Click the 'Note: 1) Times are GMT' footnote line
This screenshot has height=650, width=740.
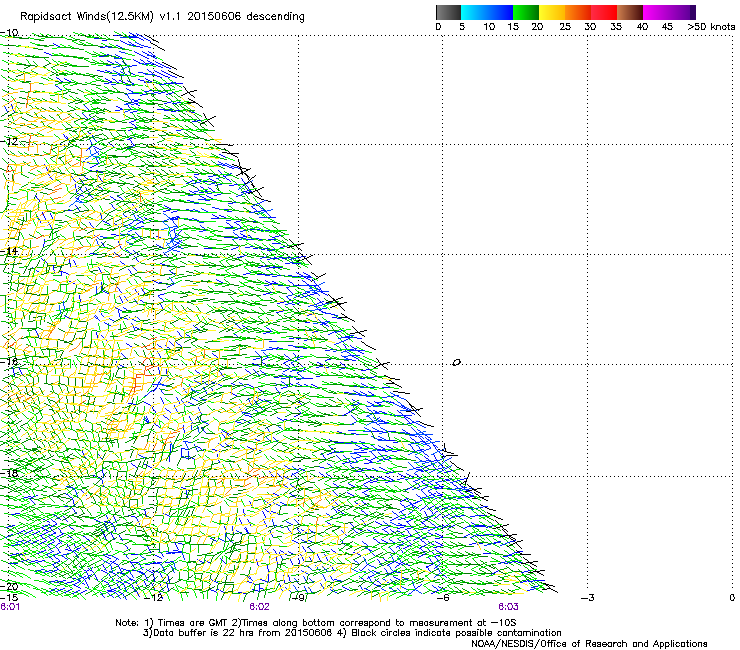coord(316,623)
